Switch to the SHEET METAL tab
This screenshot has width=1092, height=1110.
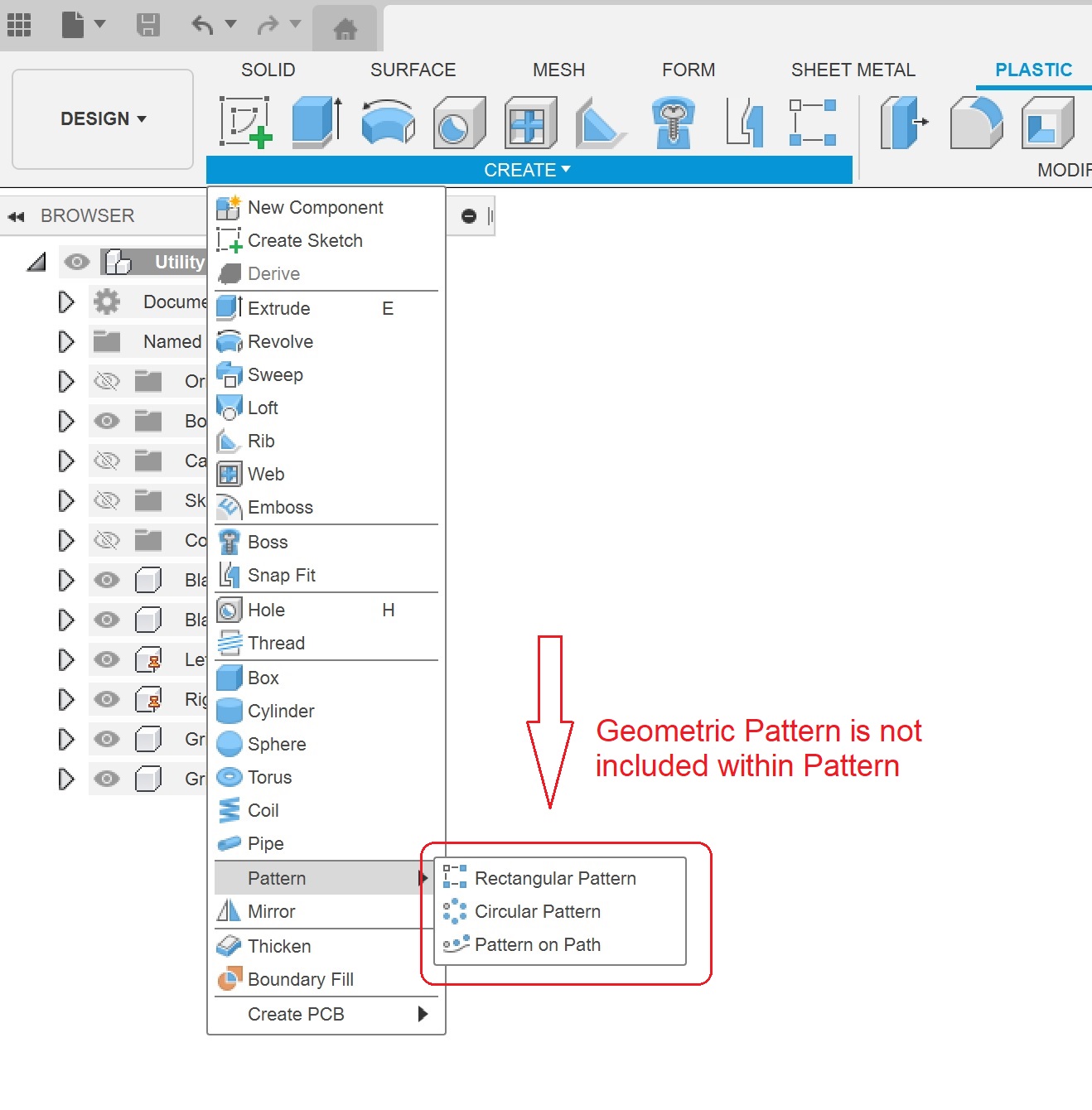click(853, 70)
